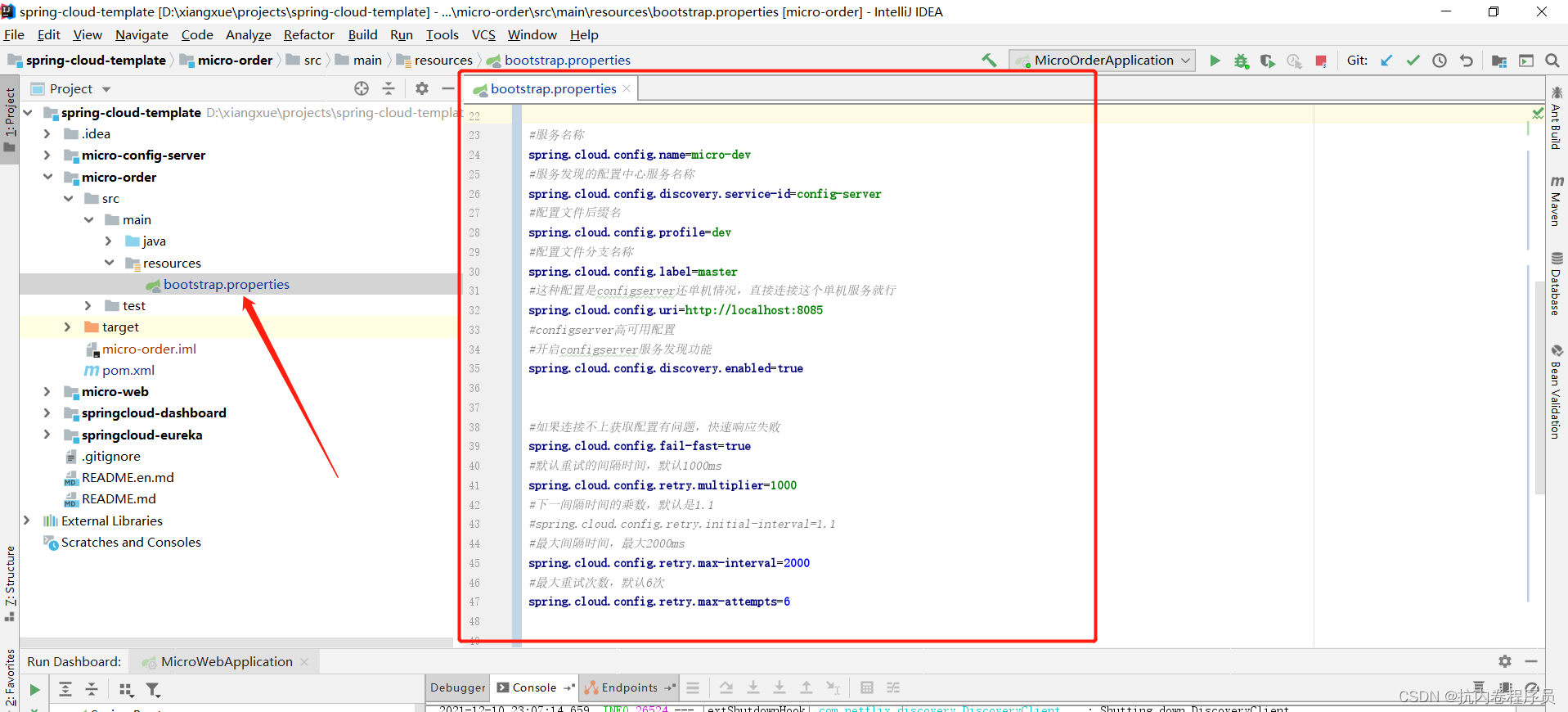Hide the Project tool window
The image size is (1568, 712).
(x=447, y=88)
